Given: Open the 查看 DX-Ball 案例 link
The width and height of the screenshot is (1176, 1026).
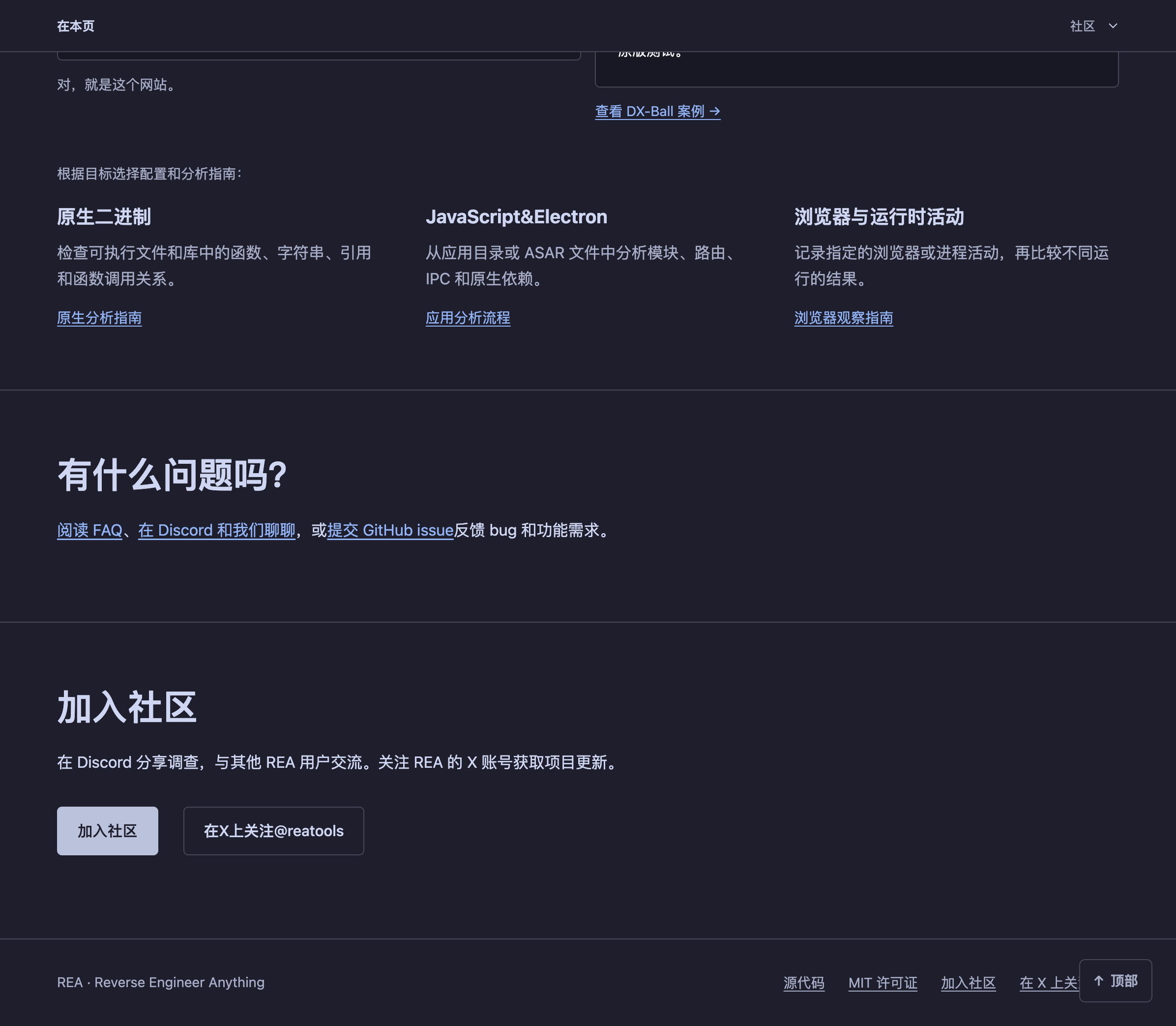Looking at the screenshot, I should (x=657, y=111).
